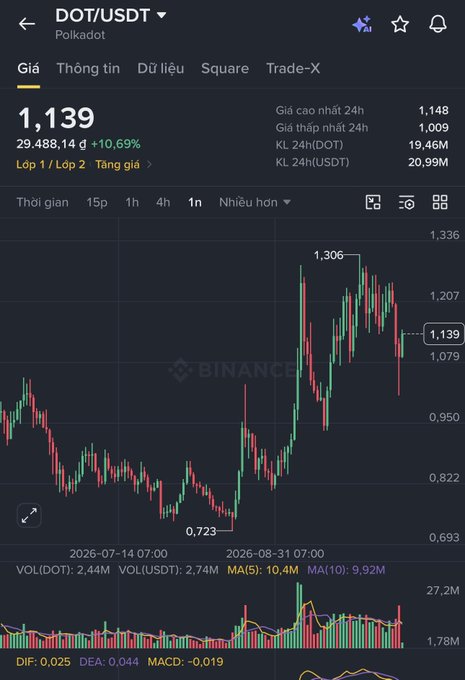The height and width of the screenshot is (680, 465).
Task: Tap the KL 24h(USDT) value 20,99M
Action: [428, 162]
